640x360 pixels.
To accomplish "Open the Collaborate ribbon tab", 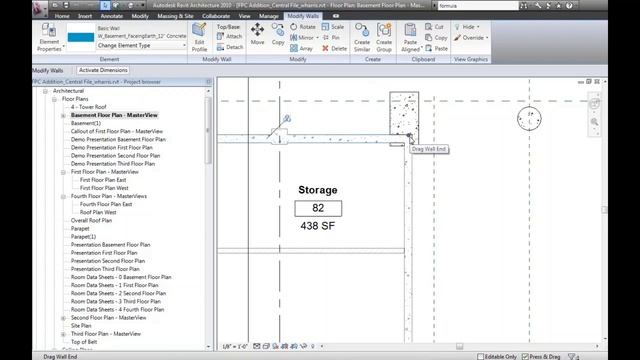I will (x=216, y=16).
